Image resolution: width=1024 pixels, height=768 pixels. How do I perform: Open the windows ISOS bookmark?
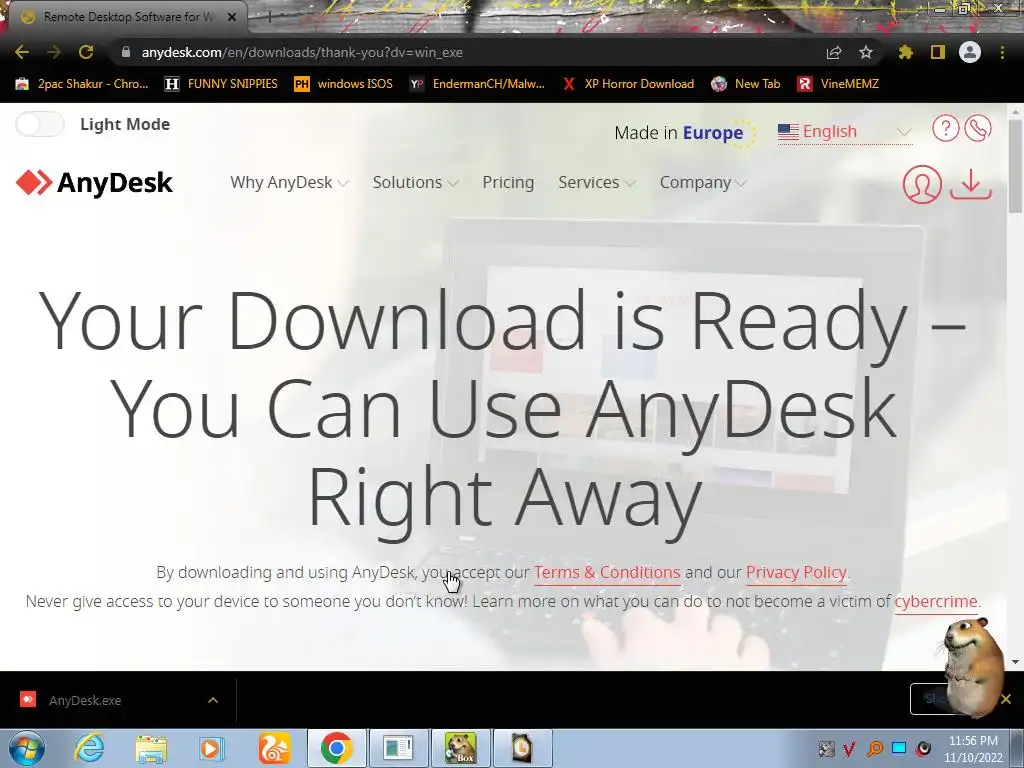tap(344, 84)
